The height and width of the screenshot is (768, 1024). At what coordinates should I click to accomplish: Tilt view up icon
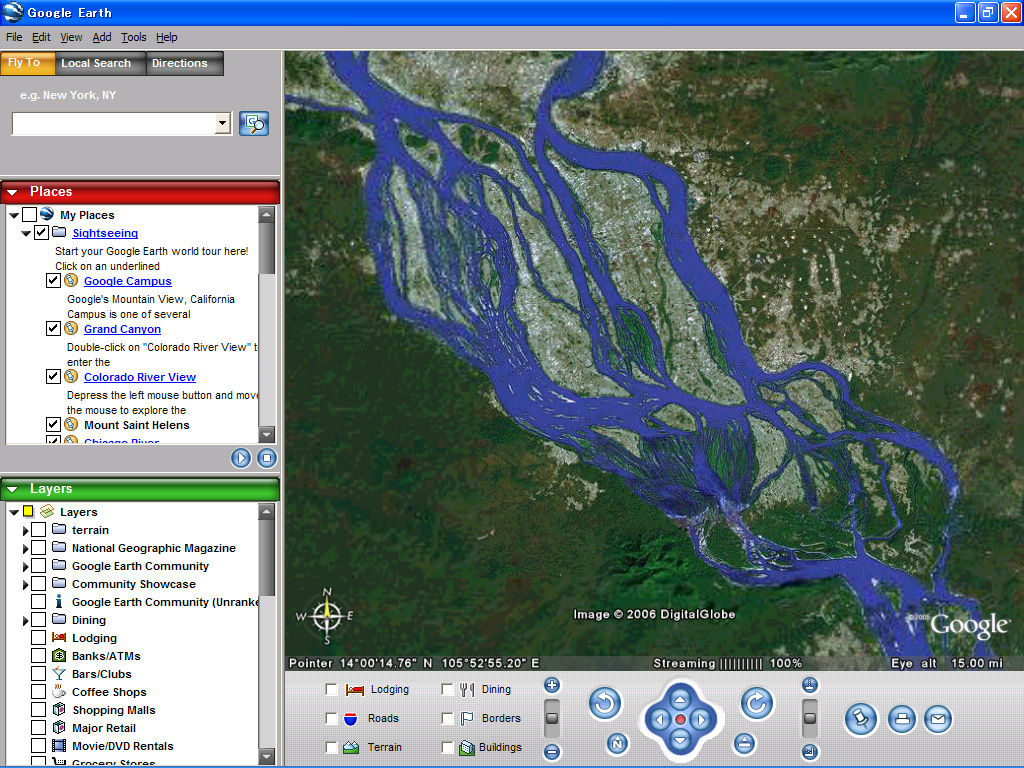coord(810,685)
